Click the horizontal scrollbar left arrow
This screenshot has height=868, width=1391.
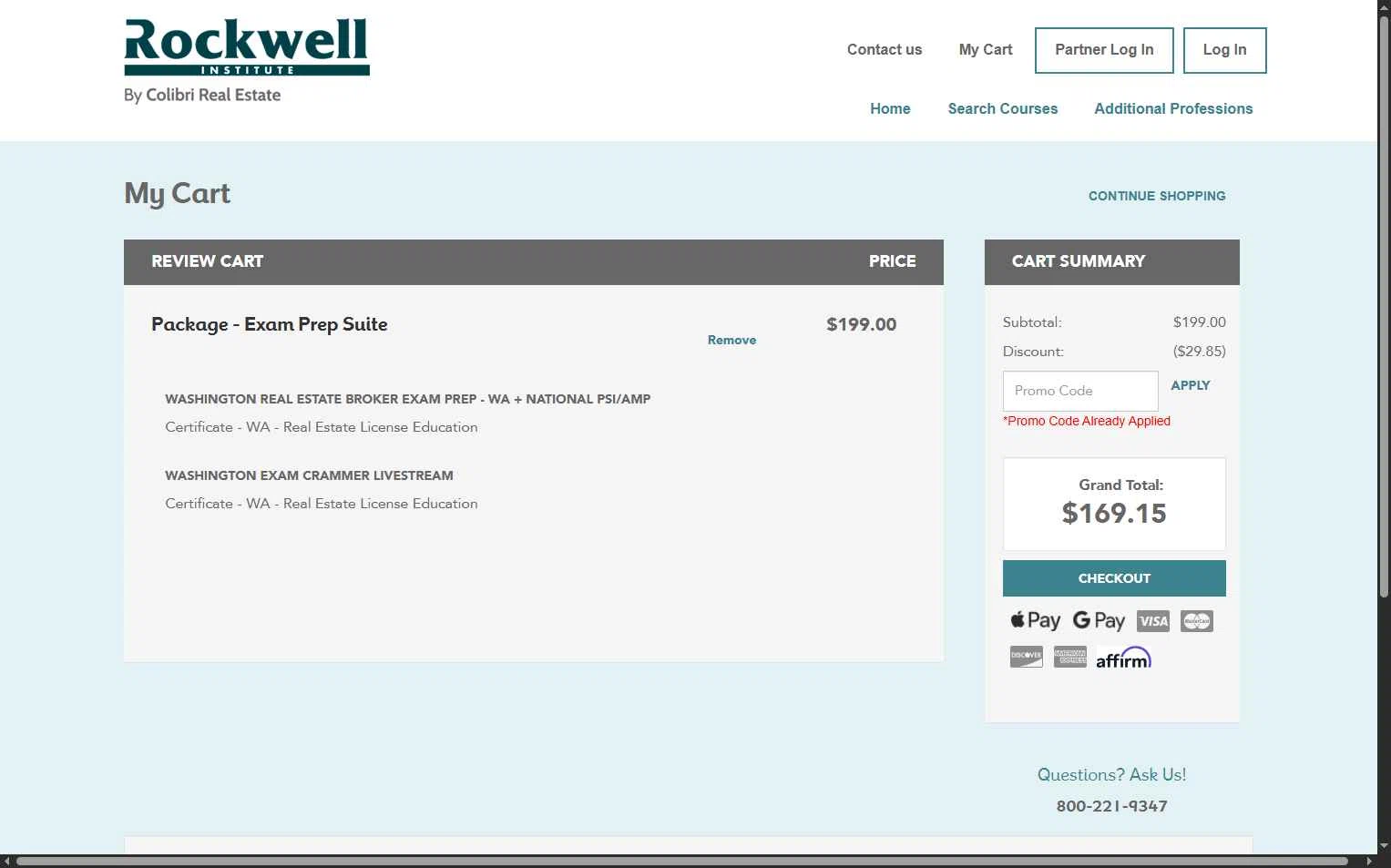(x=7, y=861)
